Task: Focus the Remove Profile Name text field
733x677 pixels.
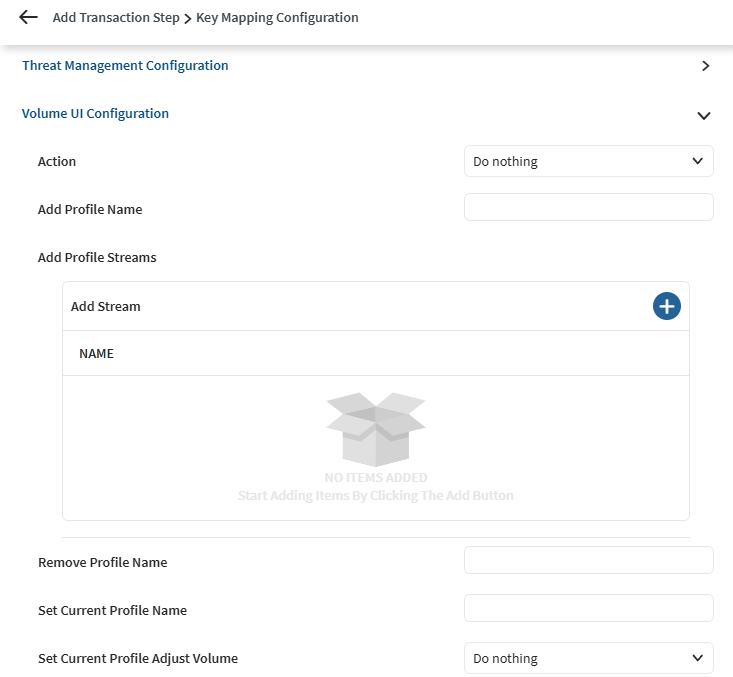Action: pos(588,560)
